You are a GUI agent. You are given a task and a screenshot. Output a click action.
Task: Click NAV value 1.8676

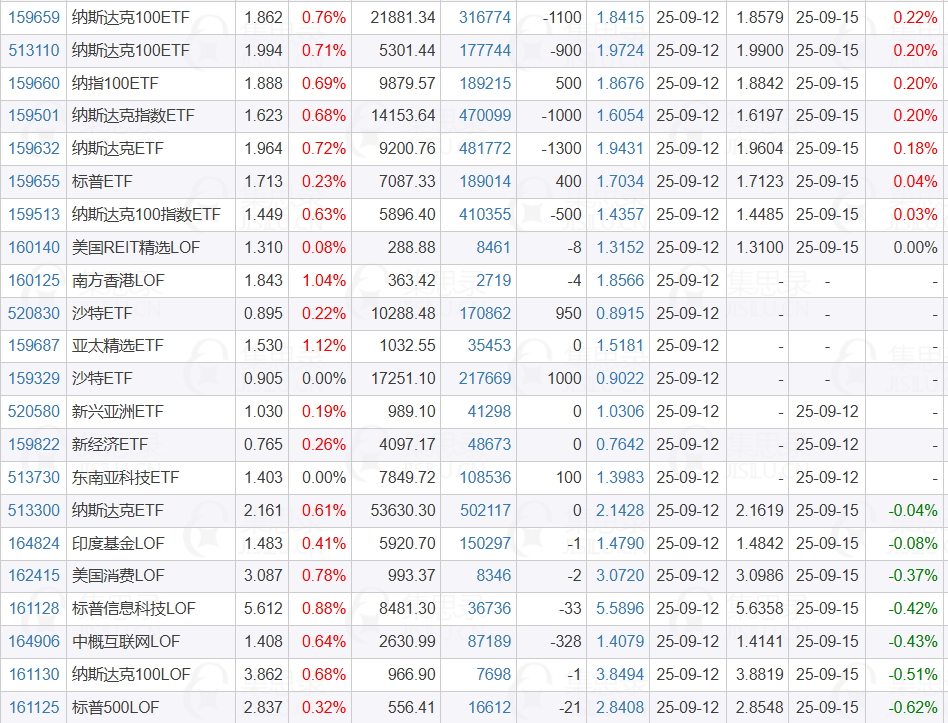(620, 83)
